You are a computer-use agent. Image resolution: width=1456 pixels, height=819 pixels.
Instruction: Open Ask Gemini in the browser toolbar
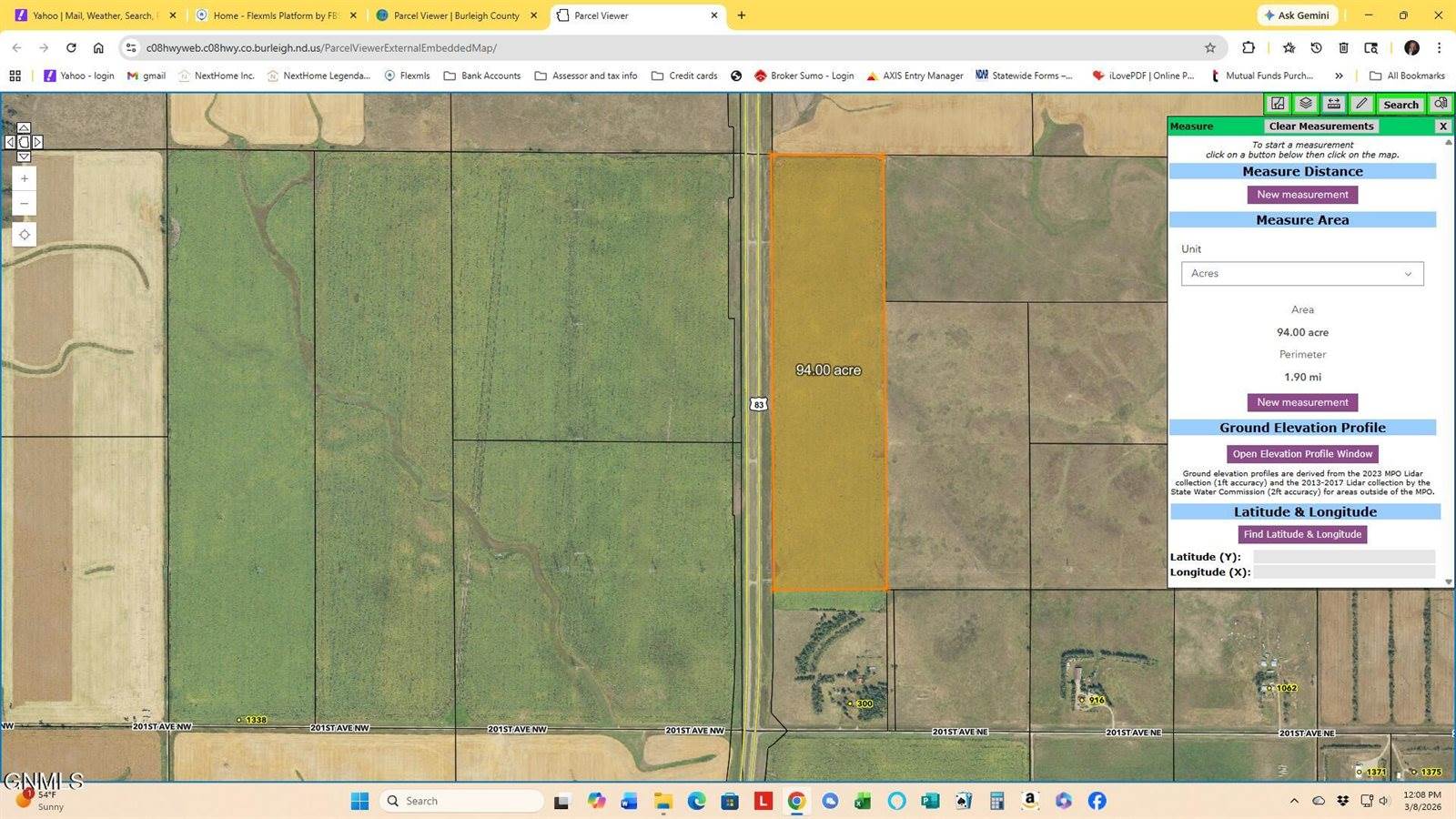click(1298, 15)
